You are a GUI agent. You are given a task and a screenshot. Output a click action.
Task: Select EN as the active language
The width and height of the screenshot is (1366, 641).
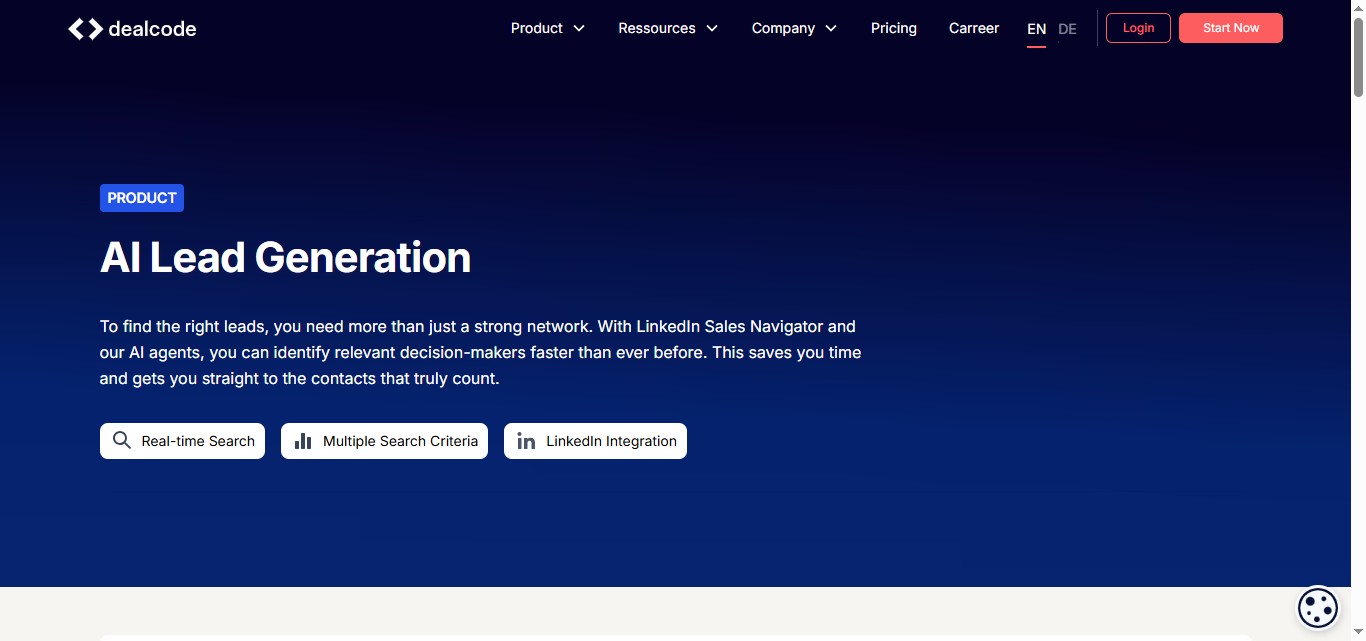1036,28
